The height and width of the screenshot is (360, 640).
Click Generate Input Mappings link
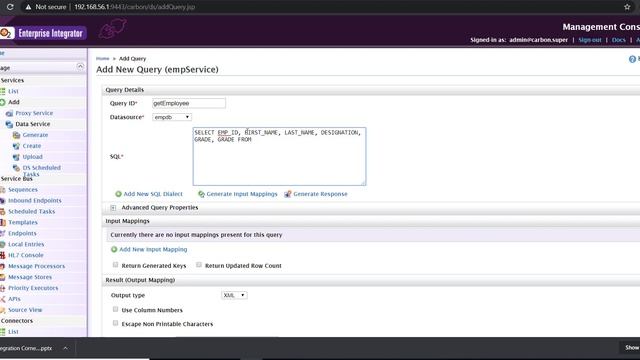coord(242,194)
